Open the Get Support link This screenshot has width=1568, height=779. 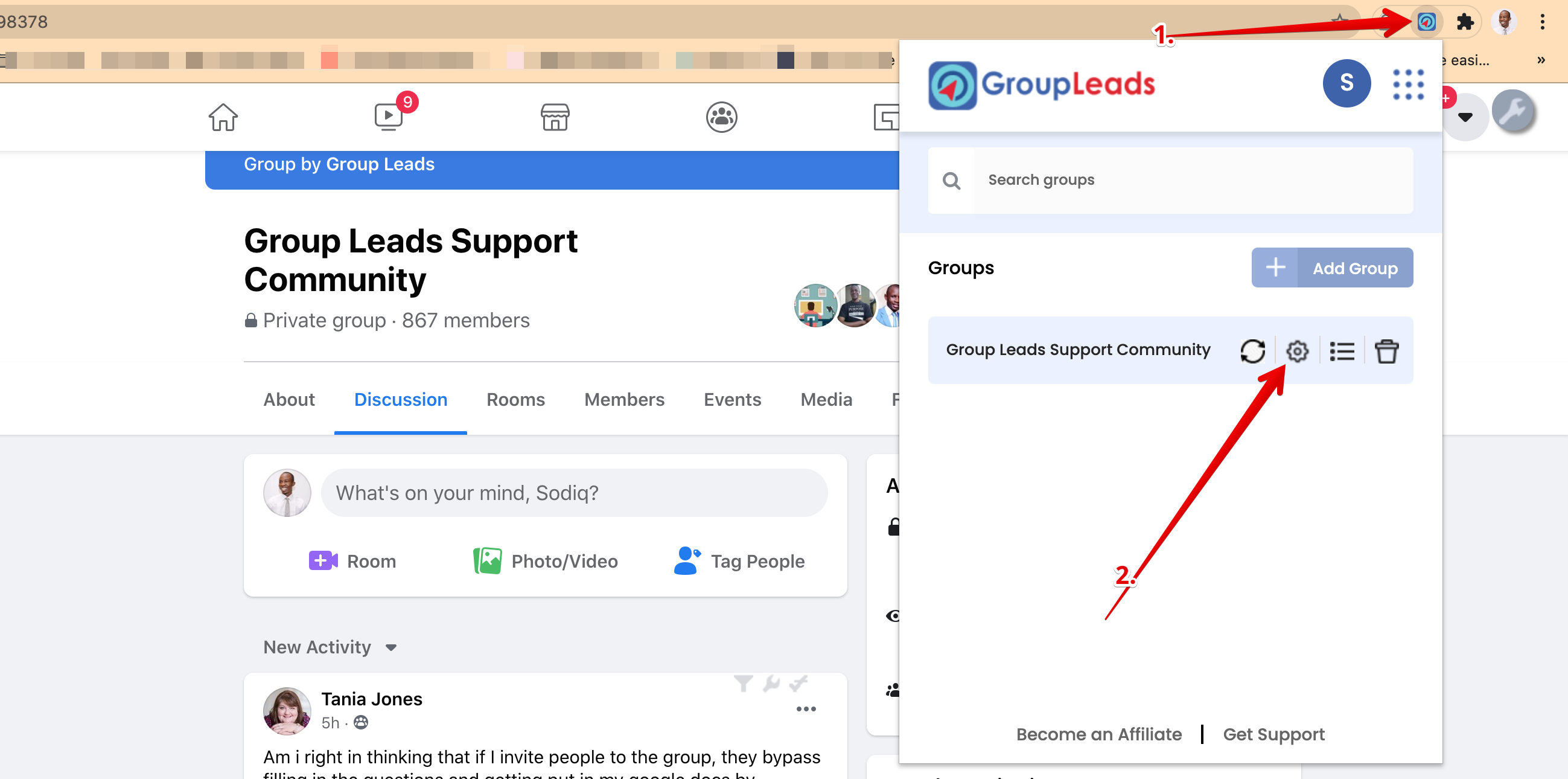(x=1273, y=734)
